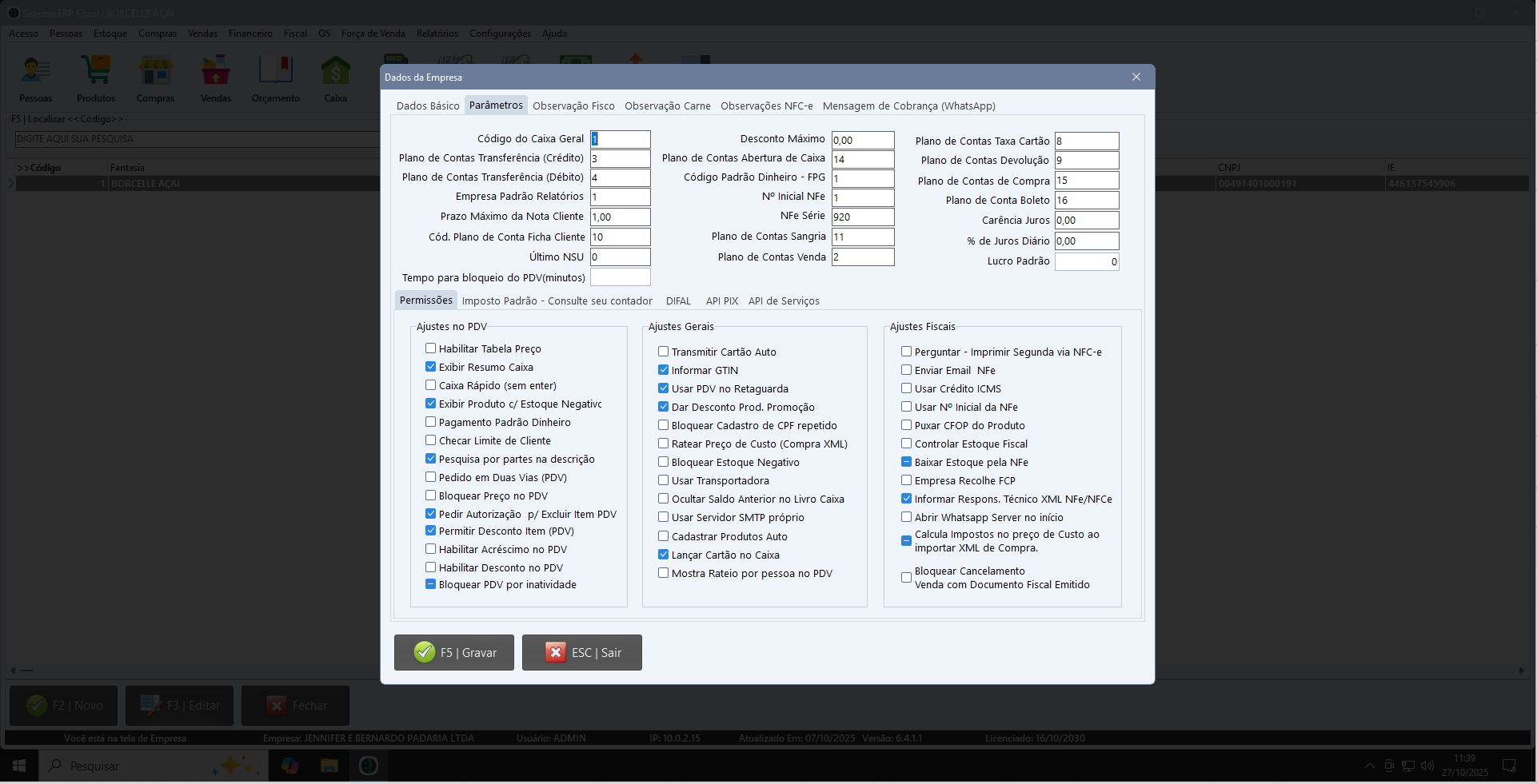Select the Produtos toolbar icon
The height and width of the screenshot is (784, 1537).
[95, 78]
